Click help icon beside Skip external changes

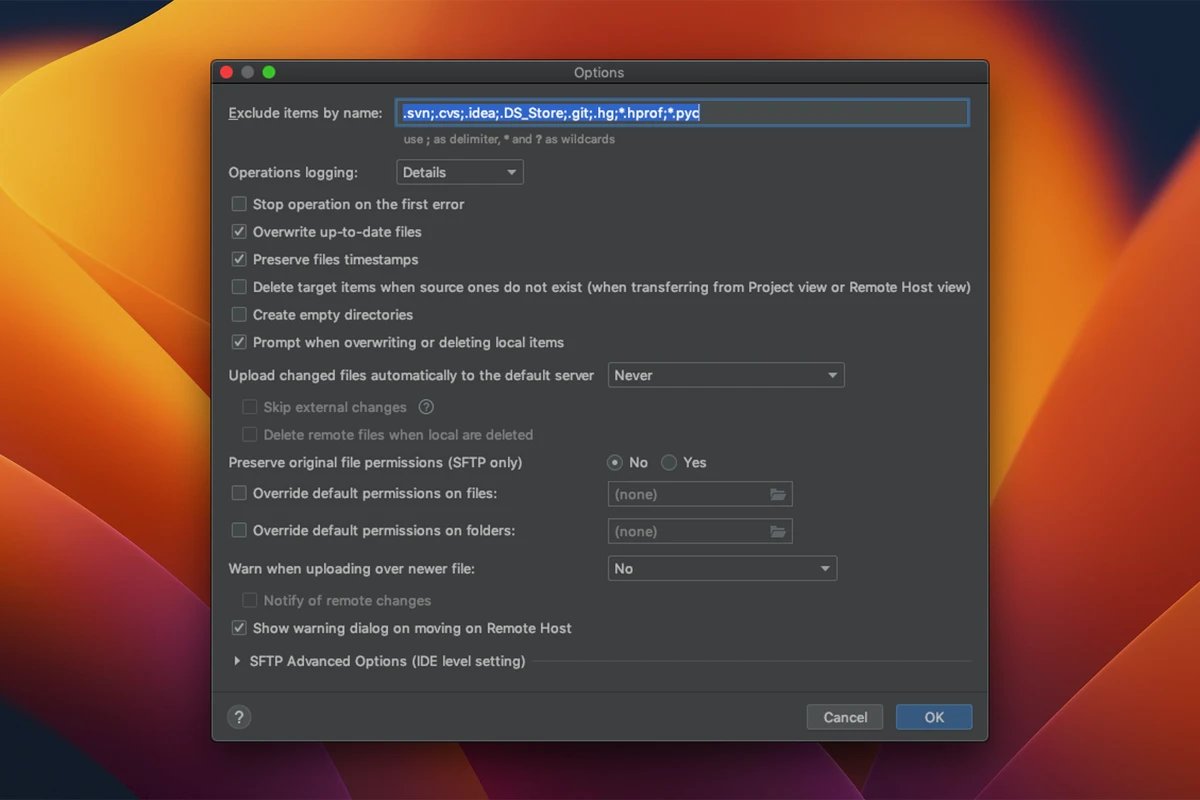(x=426, y=407)
